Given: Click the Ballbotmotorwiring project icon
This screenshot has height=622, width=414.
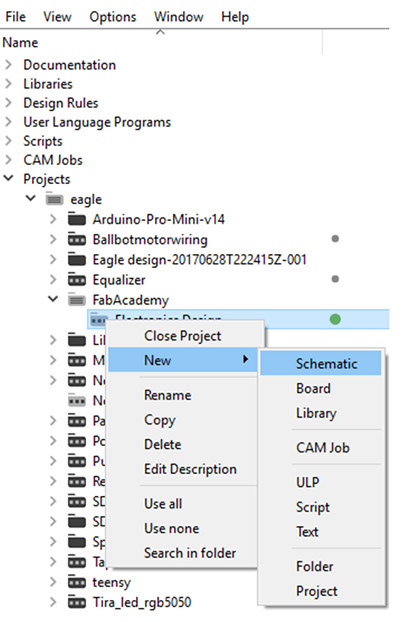Looking at the screenshot, I should click(x=77, y=239).
